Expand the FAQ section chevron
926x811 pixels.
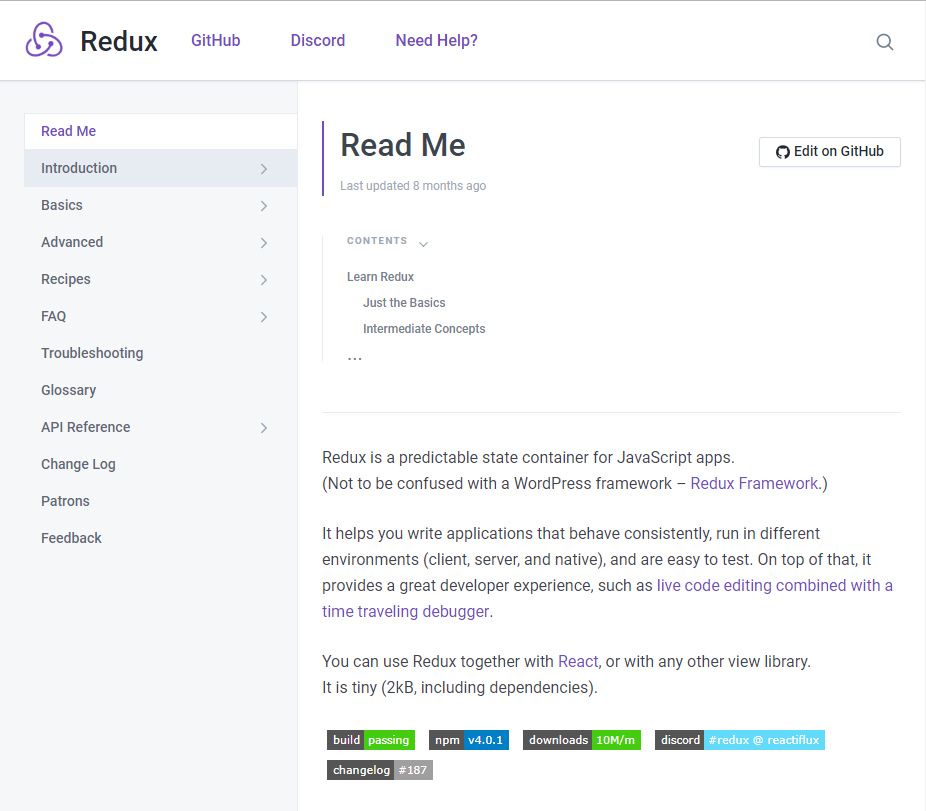263,317
